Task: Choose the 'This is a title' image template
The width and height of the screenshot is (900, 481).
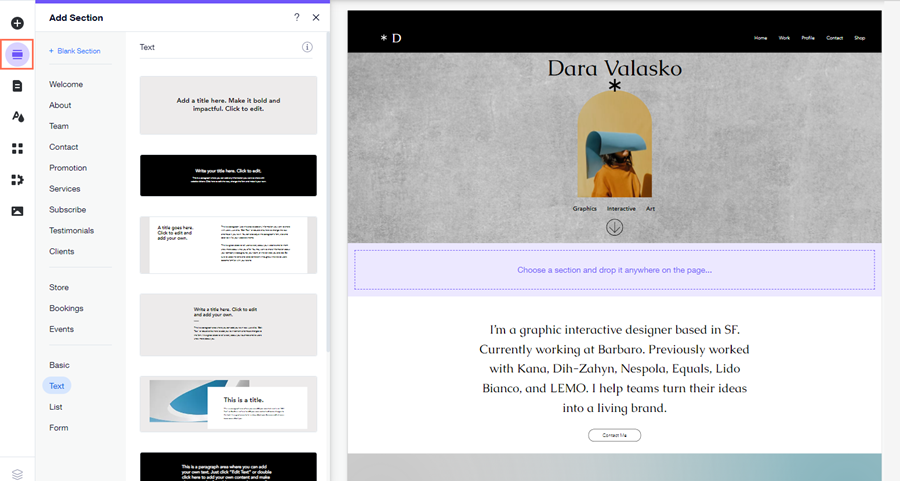Action: (228, 404)
